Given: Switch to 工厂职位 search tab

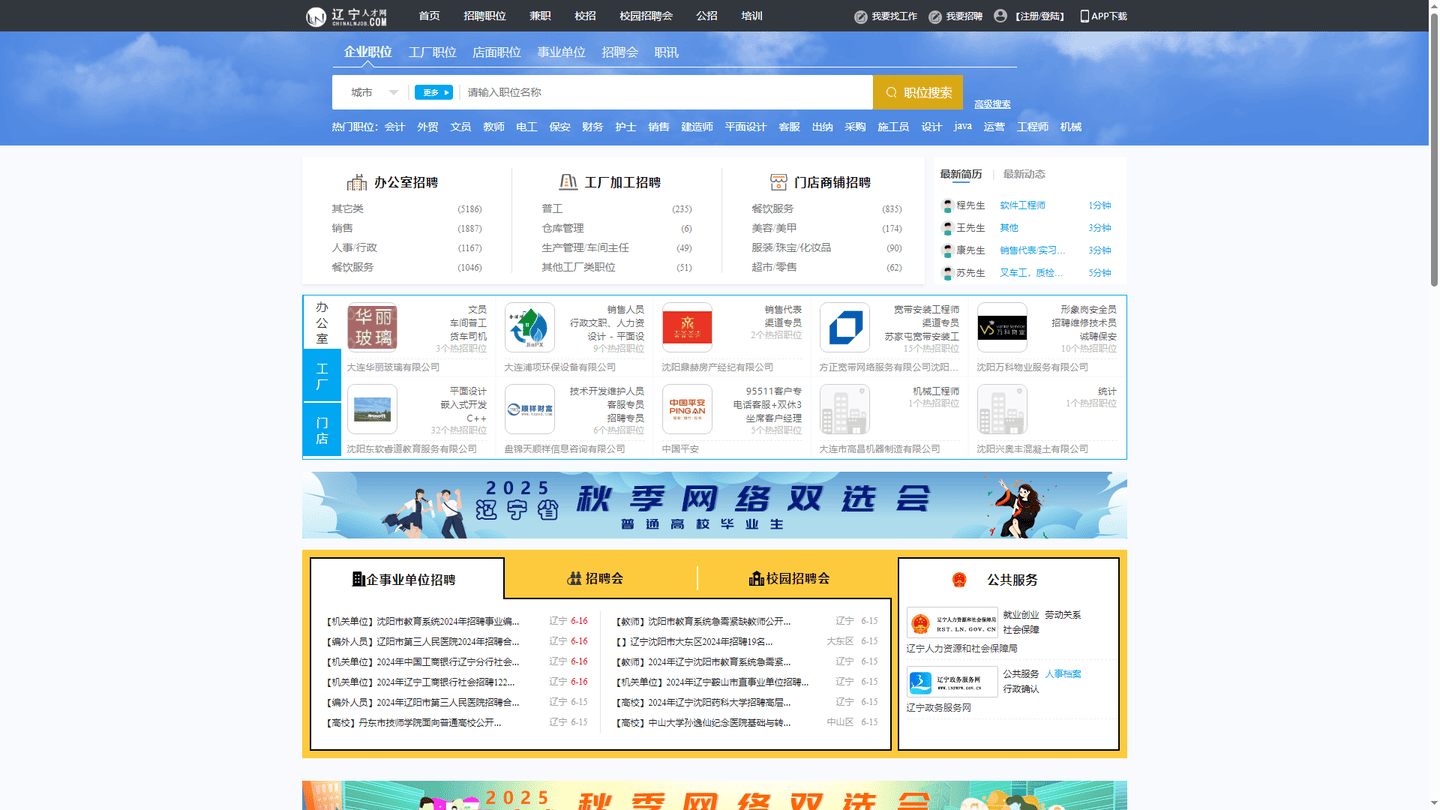Looking at the screenshot, I should pyautogui.click(x=432, y=52).
